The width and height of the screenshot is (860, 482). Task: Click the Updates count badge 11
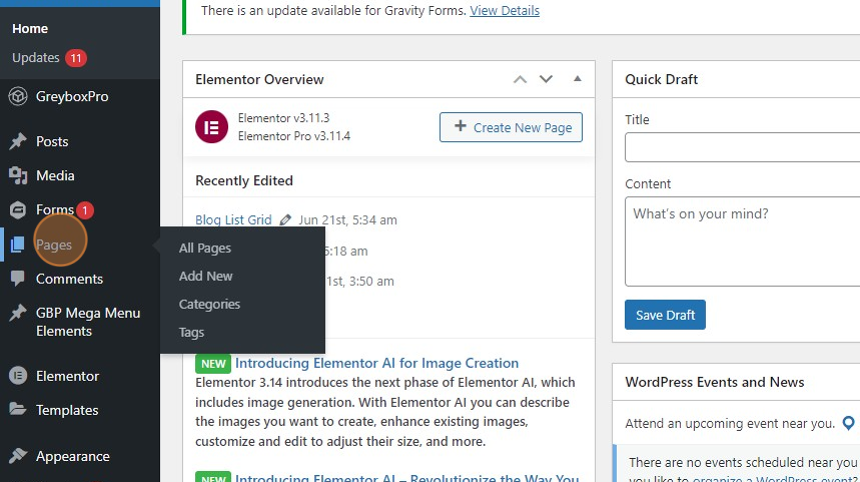pos(76,58)
